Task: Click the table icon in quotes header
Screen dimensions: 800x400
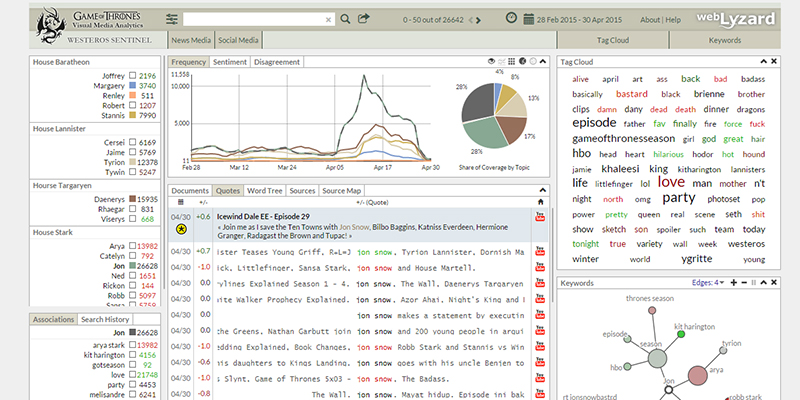Action: pos(181,202)
